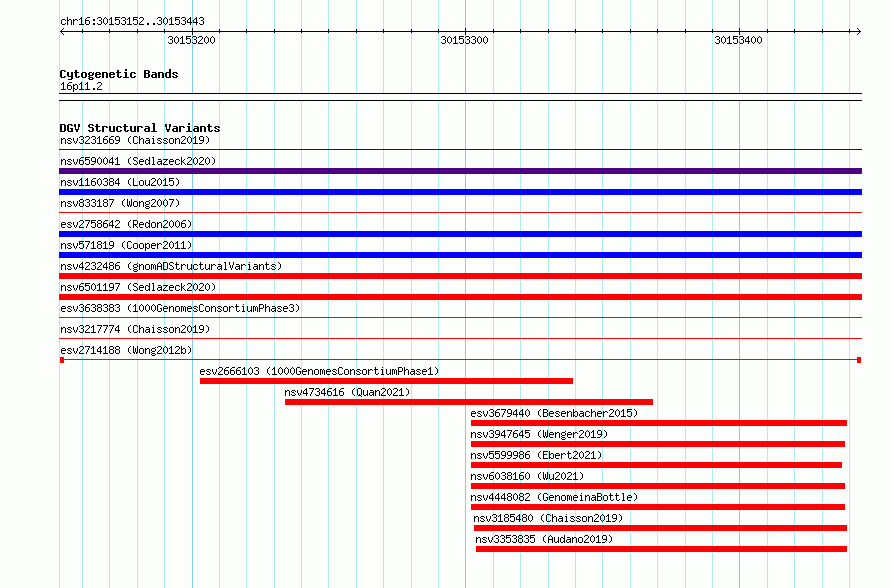Click nsv4232486 (gnomADStructuralVariants) label

[171, 266]
